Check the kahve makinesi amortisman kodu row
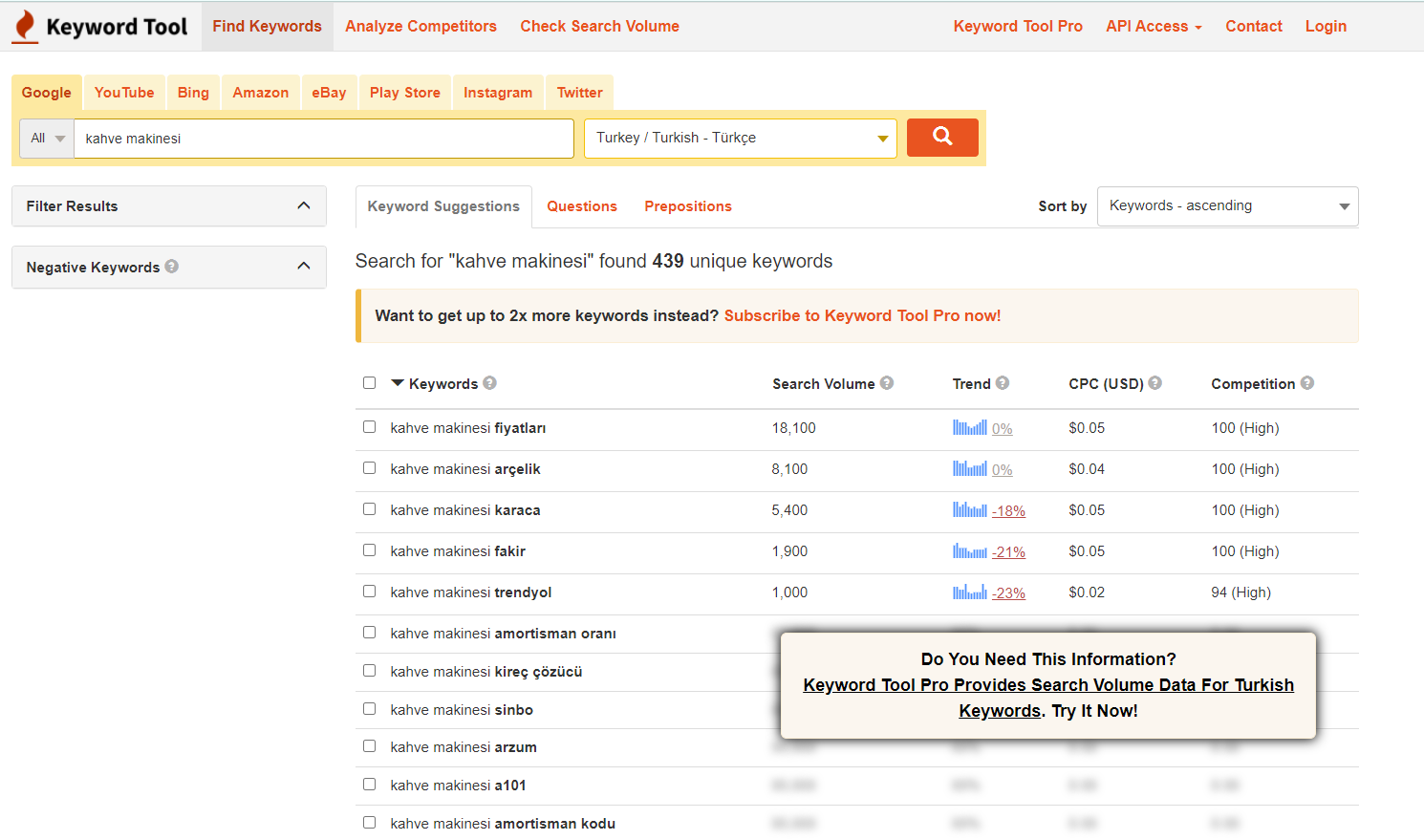Viewport: 1424px width, 840px height. coord(369,823)
